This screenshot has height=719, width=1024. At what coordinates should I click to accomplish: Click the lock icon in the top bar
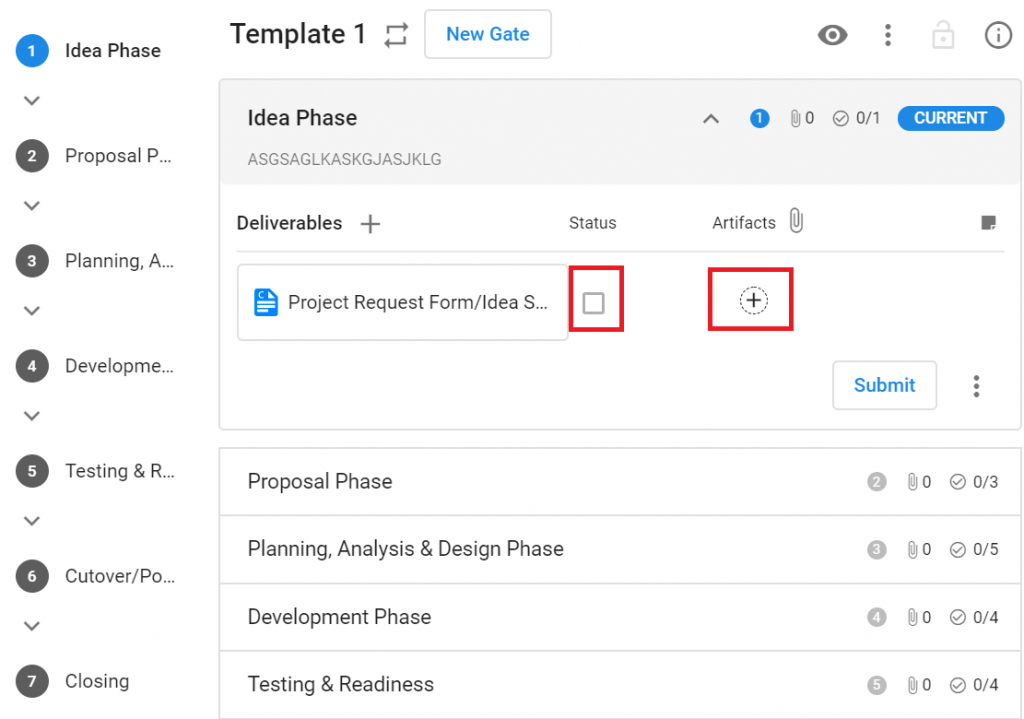(x=942, y=34)
